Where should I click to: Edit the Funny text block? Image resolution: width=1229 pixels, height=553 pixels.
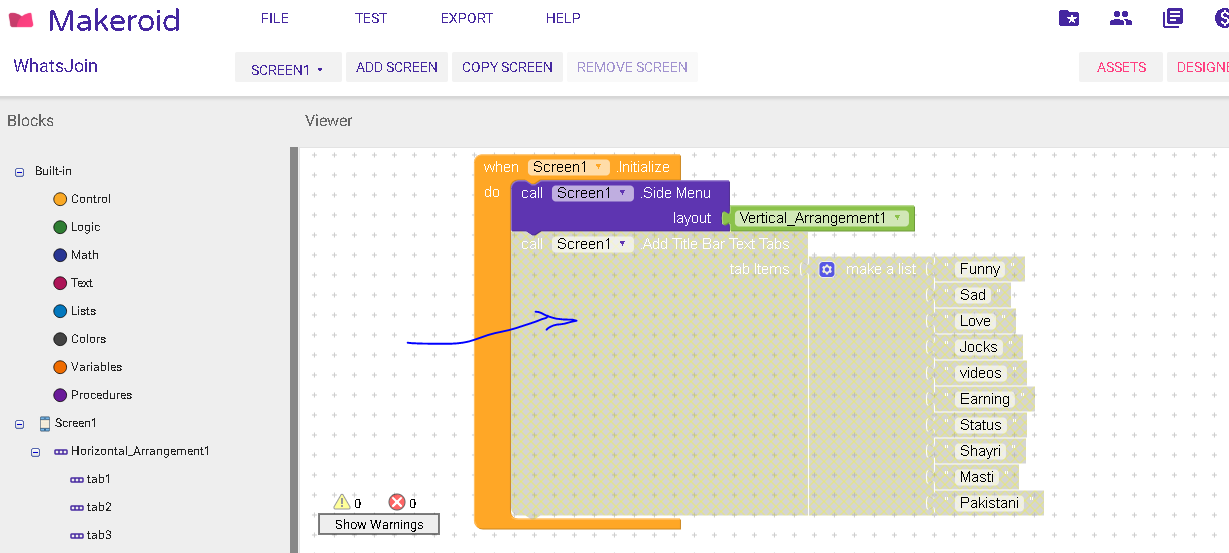coord(979,269)
